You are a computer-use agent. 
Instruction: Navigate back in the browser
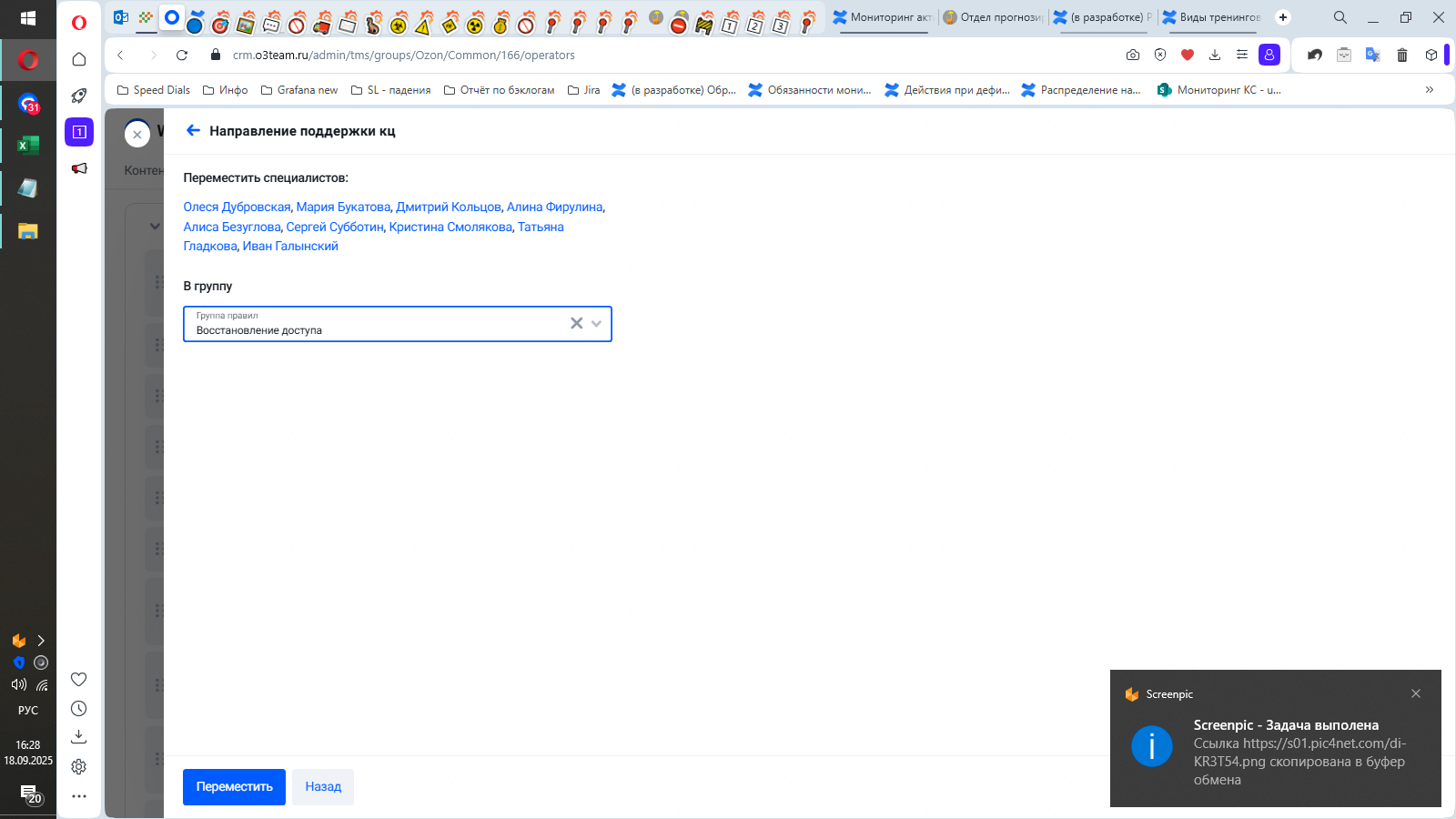click(120, 56)
